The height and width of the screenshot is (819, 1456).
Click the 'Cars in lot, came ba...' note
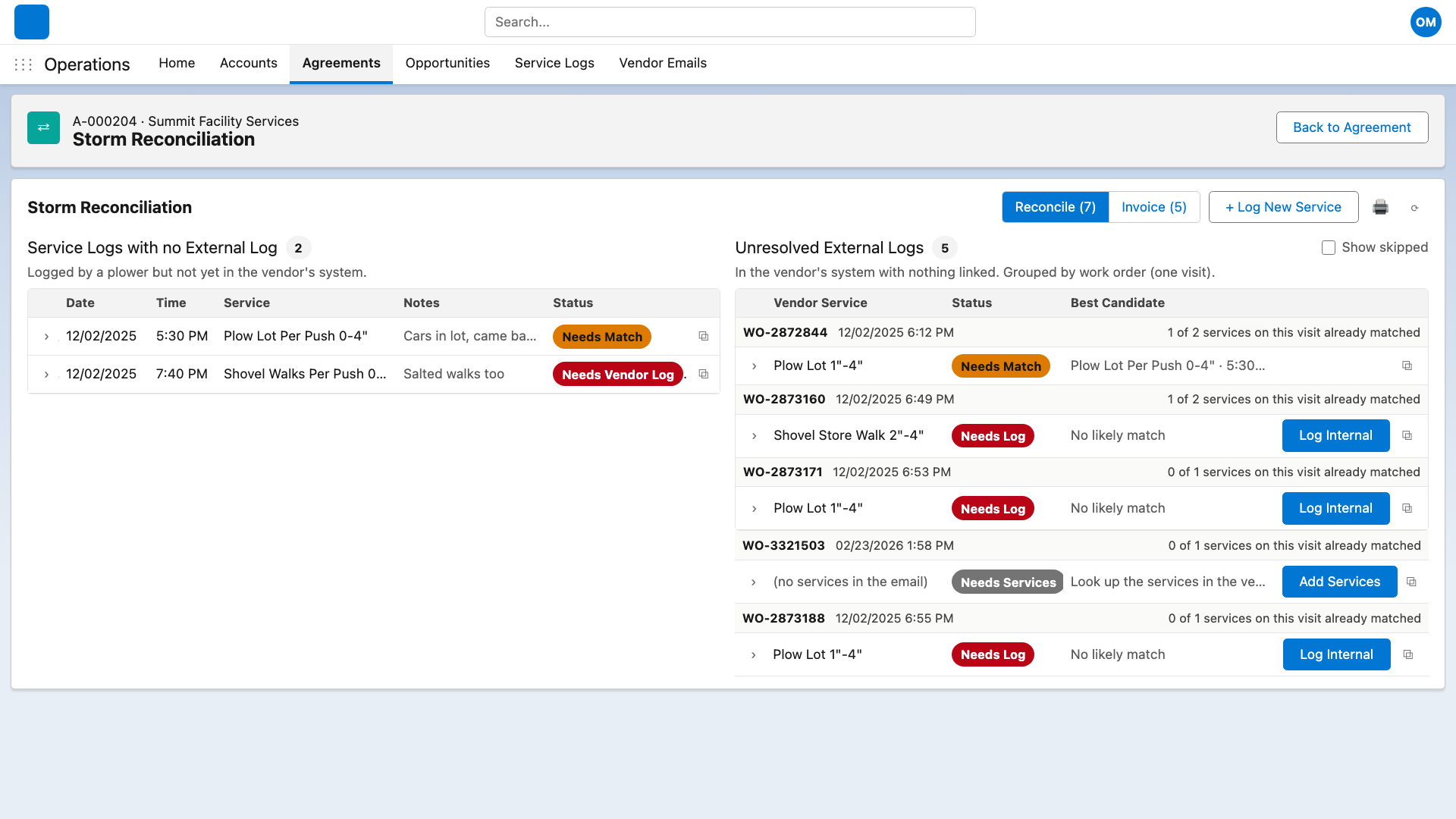[x=469, y=336]
